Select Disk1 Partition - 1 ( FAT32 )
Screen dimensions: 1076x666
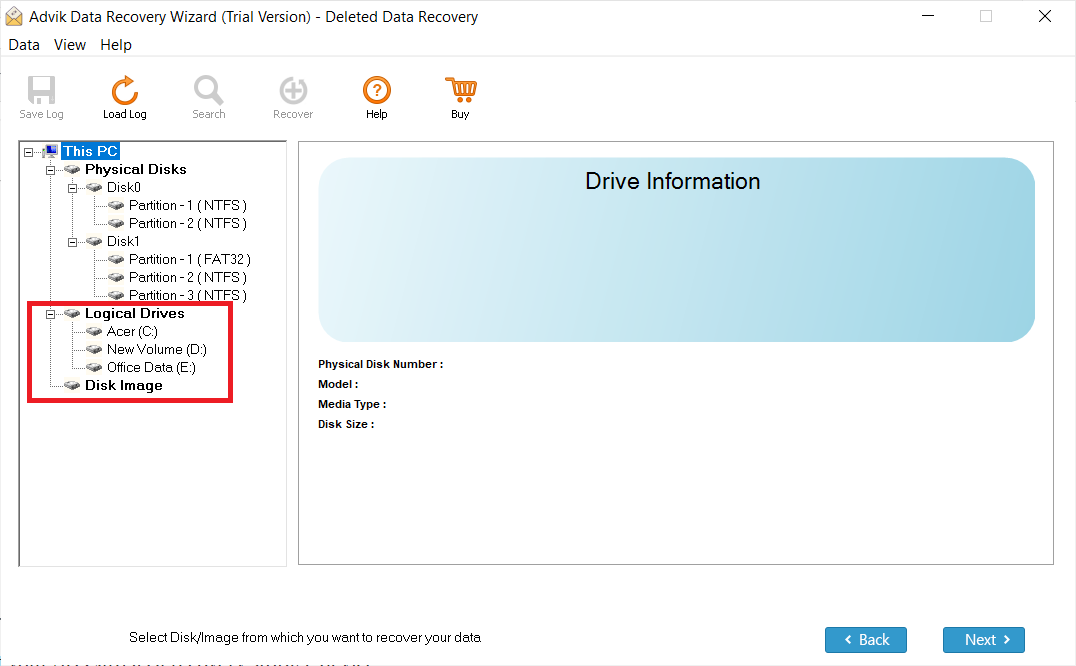pos(189,259)
